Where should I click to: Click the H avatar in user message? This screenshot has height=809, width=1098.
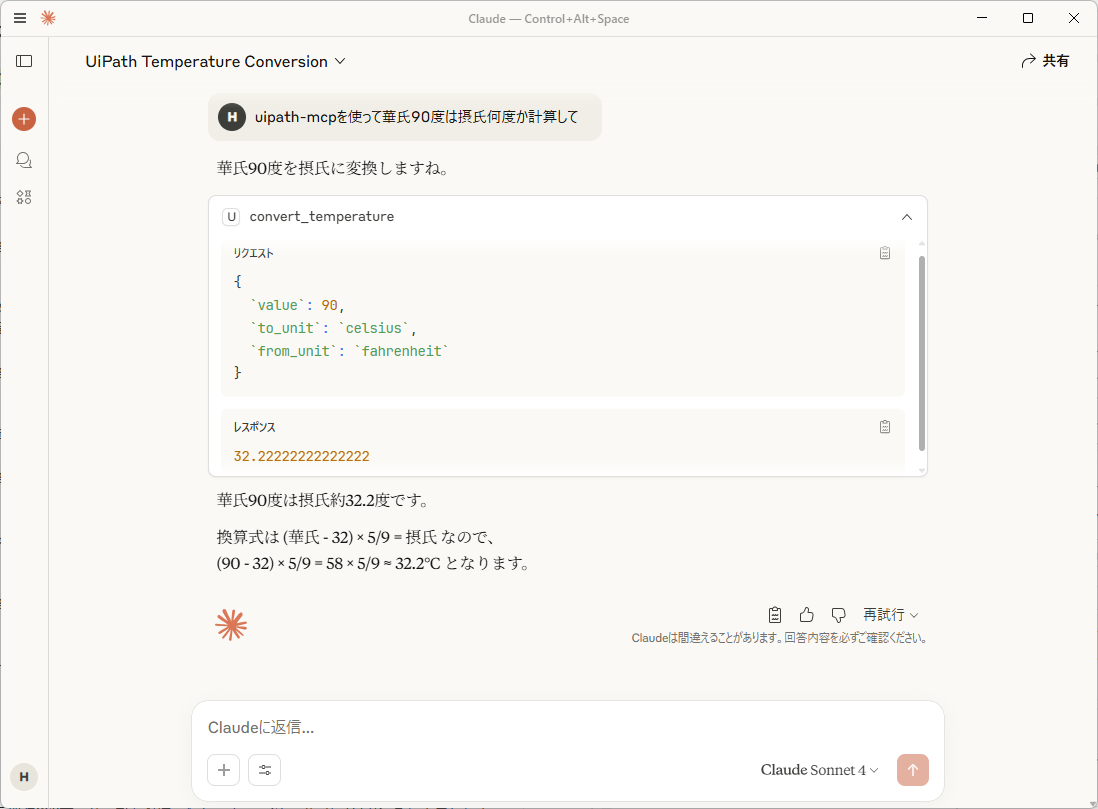pyautogui.click(x=232, y=117)
